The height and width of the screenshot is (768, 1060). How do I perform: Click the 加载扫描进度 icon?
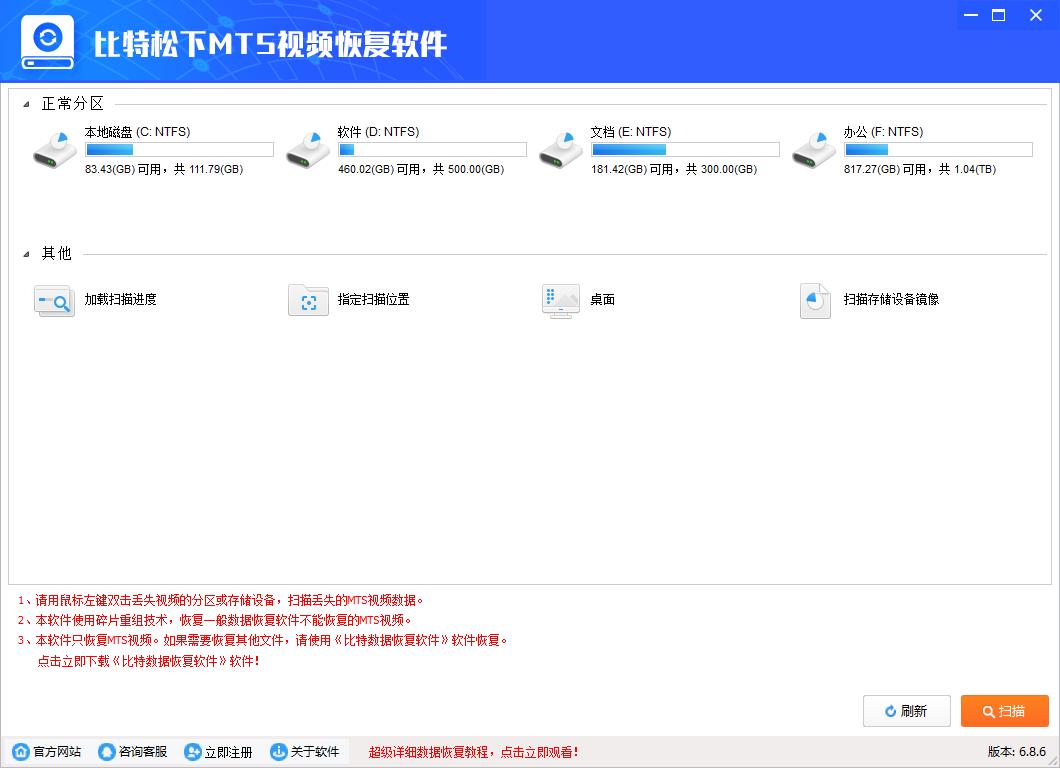click(x=54, y=300)
